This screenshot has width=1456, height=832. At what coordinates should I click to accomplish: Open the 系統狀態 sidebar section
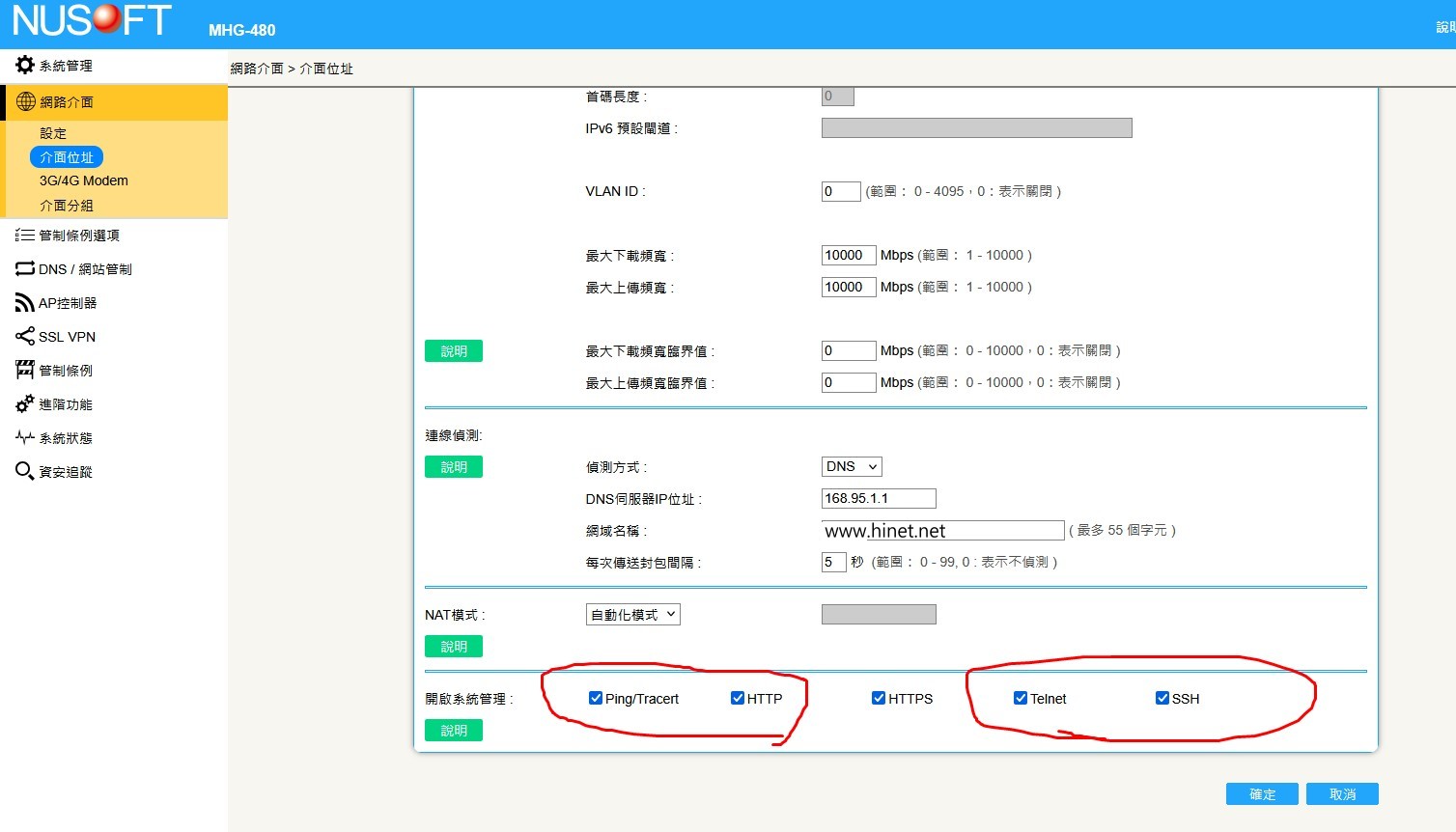click(65, 438)
